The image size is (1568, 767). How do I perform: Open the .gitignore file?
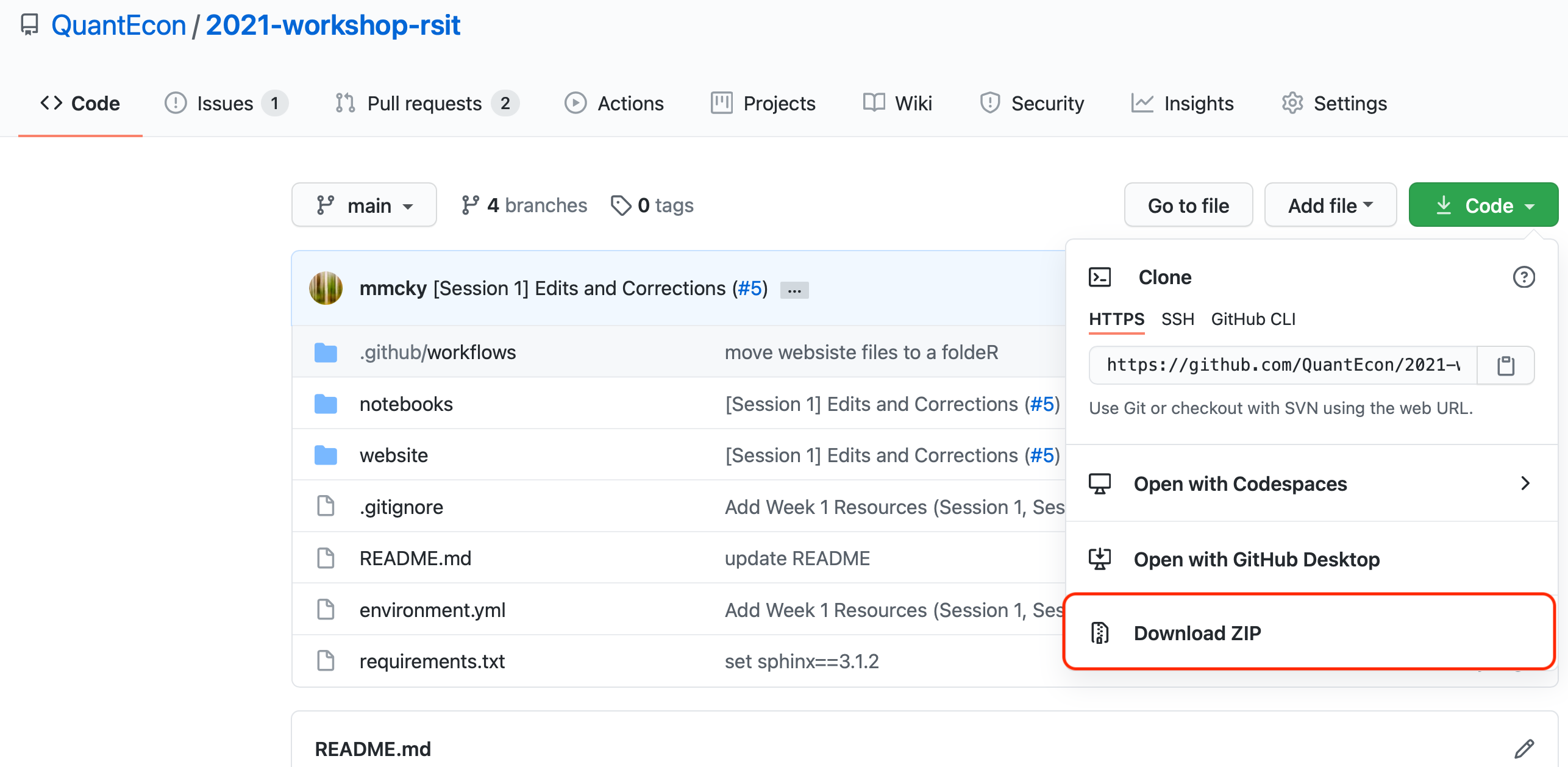pyautogui.click(x=401, y=507)
